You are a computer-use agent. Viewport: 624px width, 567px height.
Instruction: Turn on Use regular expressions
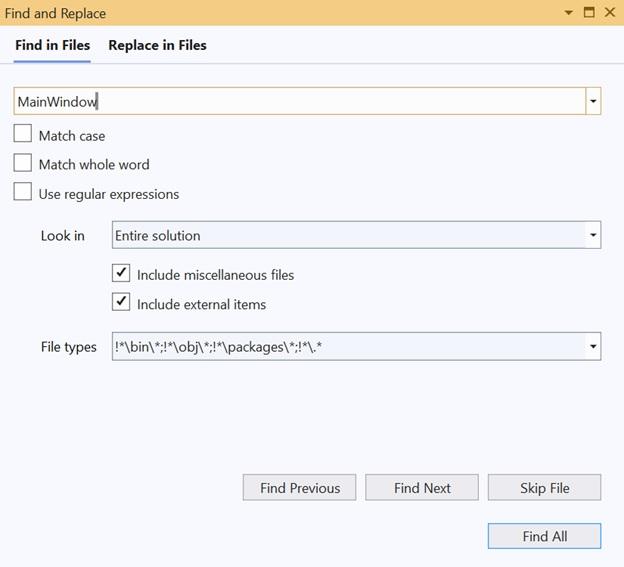[23, 192]
